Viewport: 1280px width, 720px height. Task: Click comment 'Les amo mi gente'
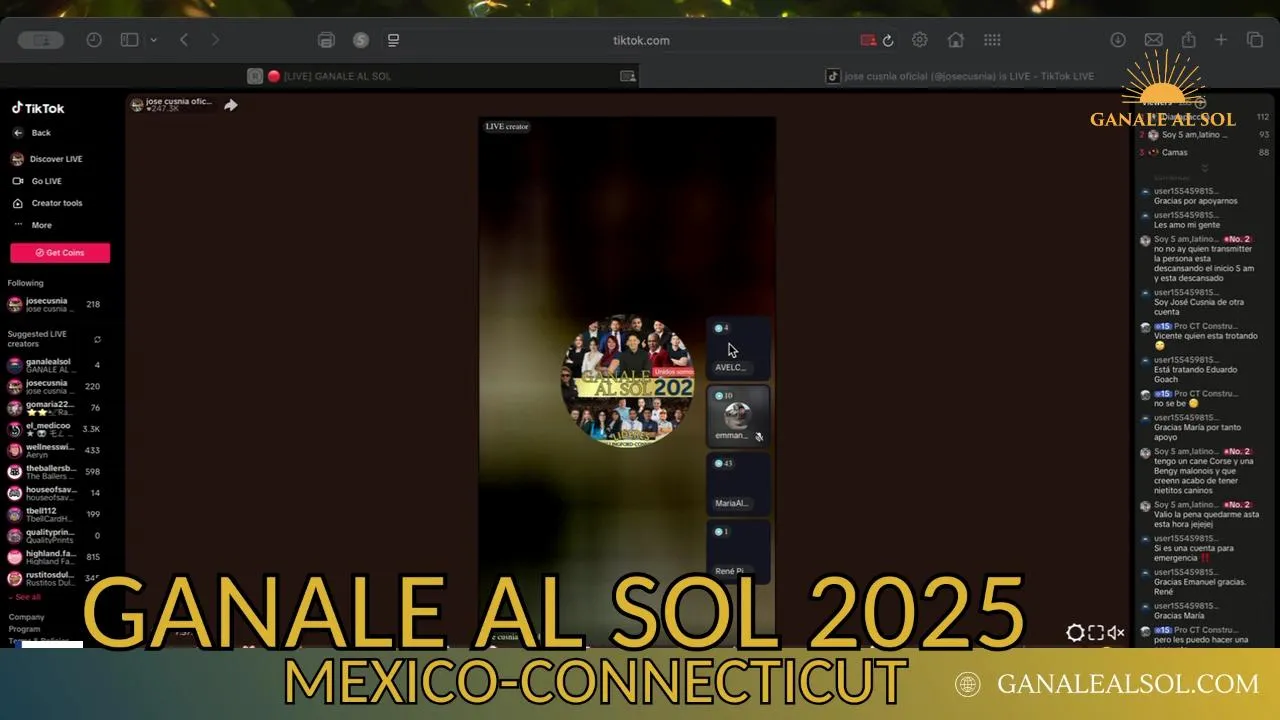(x=1187, y=225)
